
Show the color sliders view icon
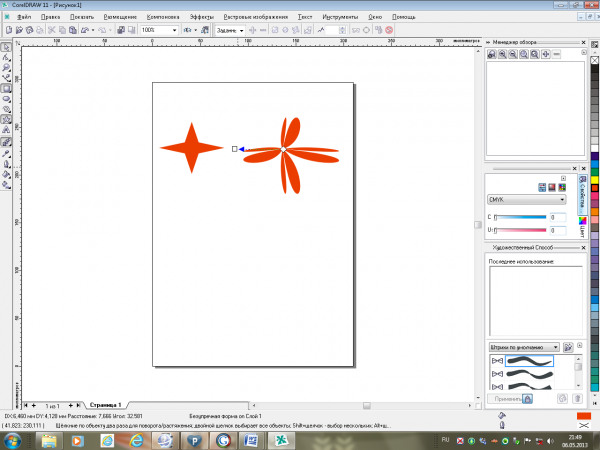tap(542, 188)
